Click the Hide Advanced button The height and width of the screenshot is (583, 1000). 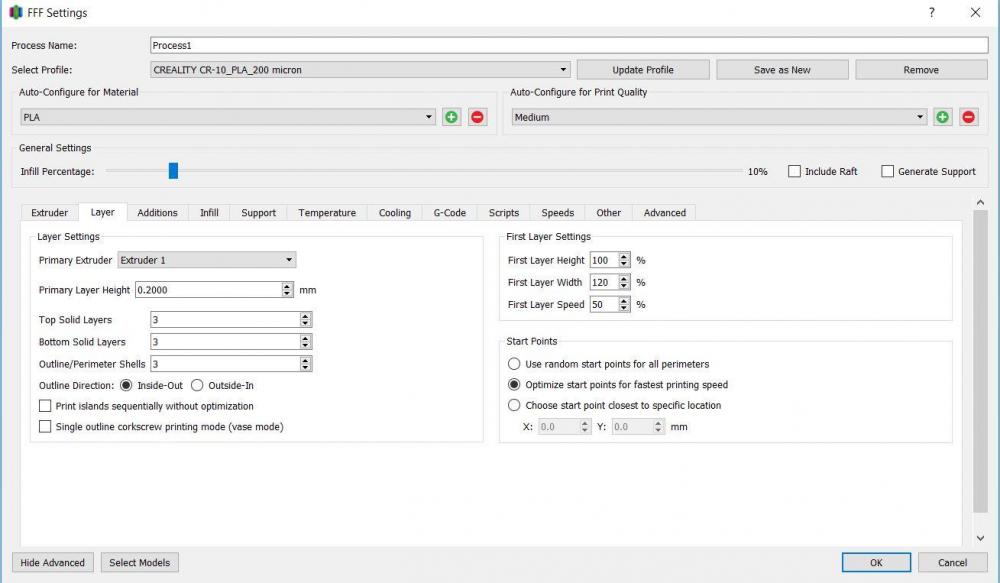pyautogui.click(x=52, y=562)
